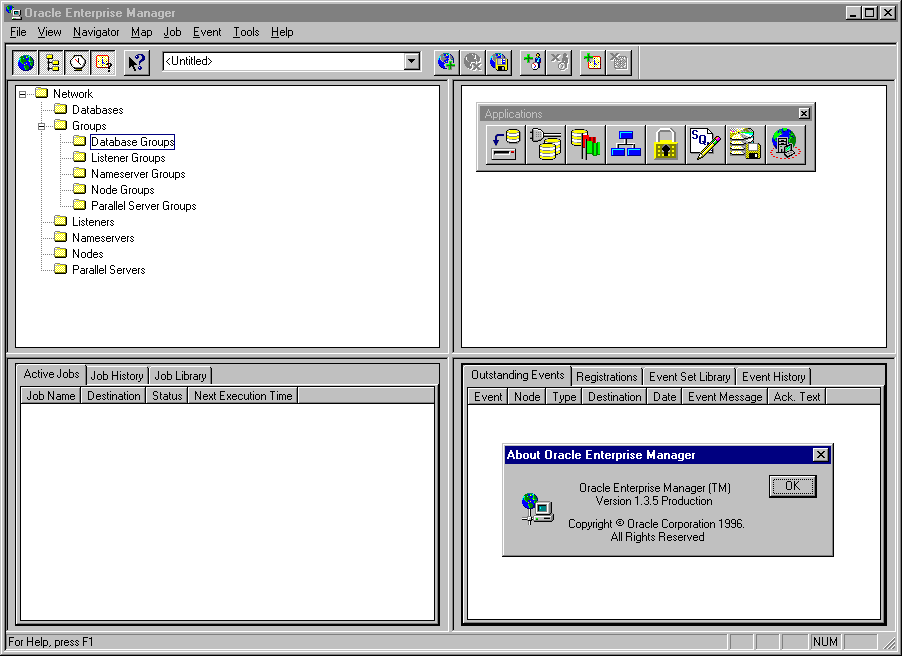Click the greyed delete map globe icon
Viewport: 902px width, 656px height.
pos(473,62)
